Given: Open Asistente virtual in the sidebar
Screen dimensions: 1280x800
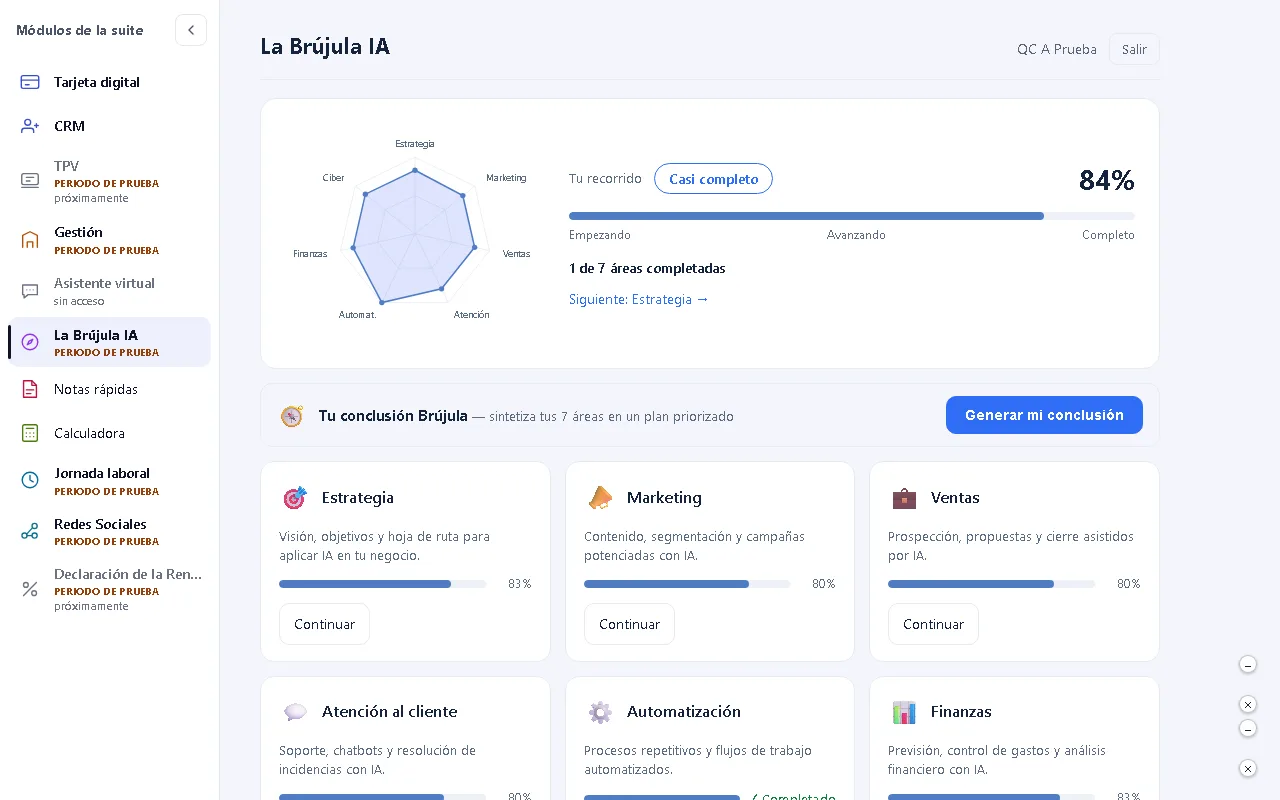Looking at the screenshot, I should click(110, 291).
